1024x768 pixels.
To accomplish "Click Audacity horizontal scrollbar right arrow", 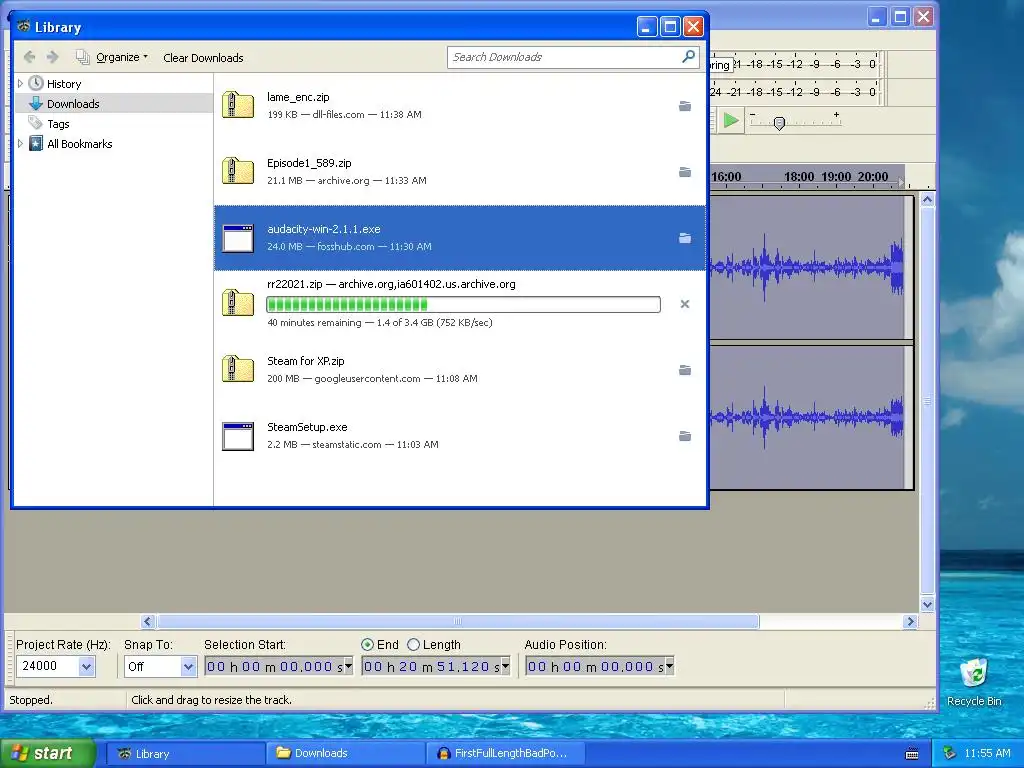I will 910,622.
